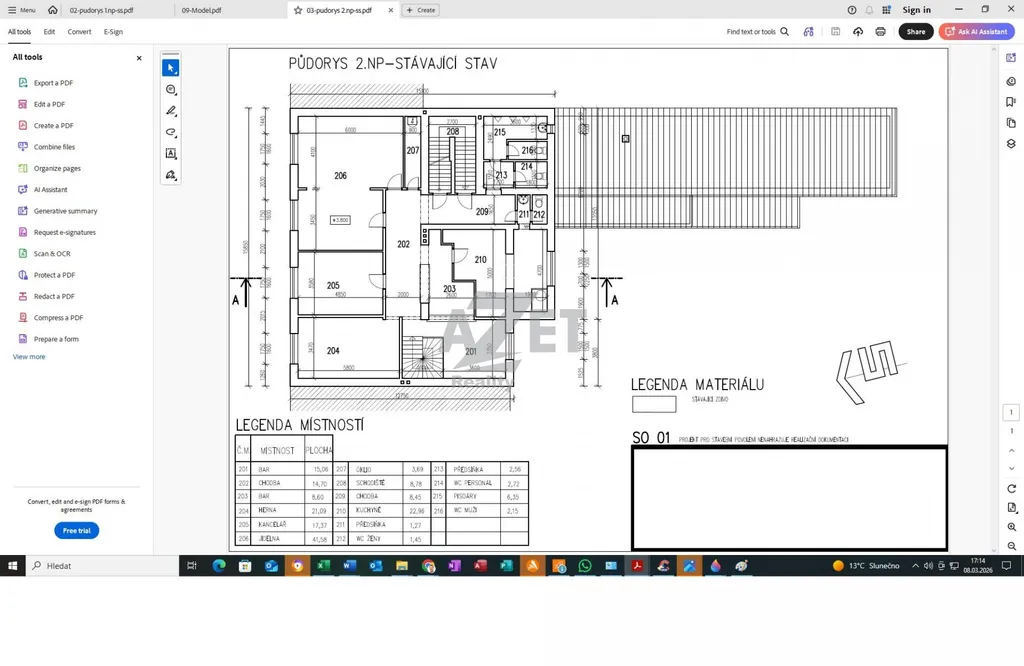
Task: Switch to the 09-Model.pdf tab
Action: click(x=202, y=10)
